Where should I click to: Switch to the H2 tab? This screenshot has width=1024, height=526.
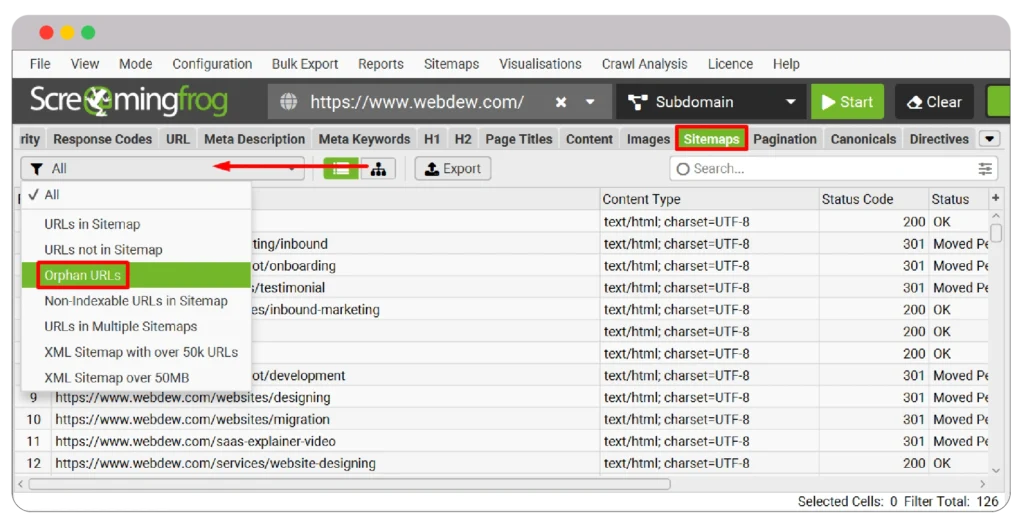tap(463, 139)
